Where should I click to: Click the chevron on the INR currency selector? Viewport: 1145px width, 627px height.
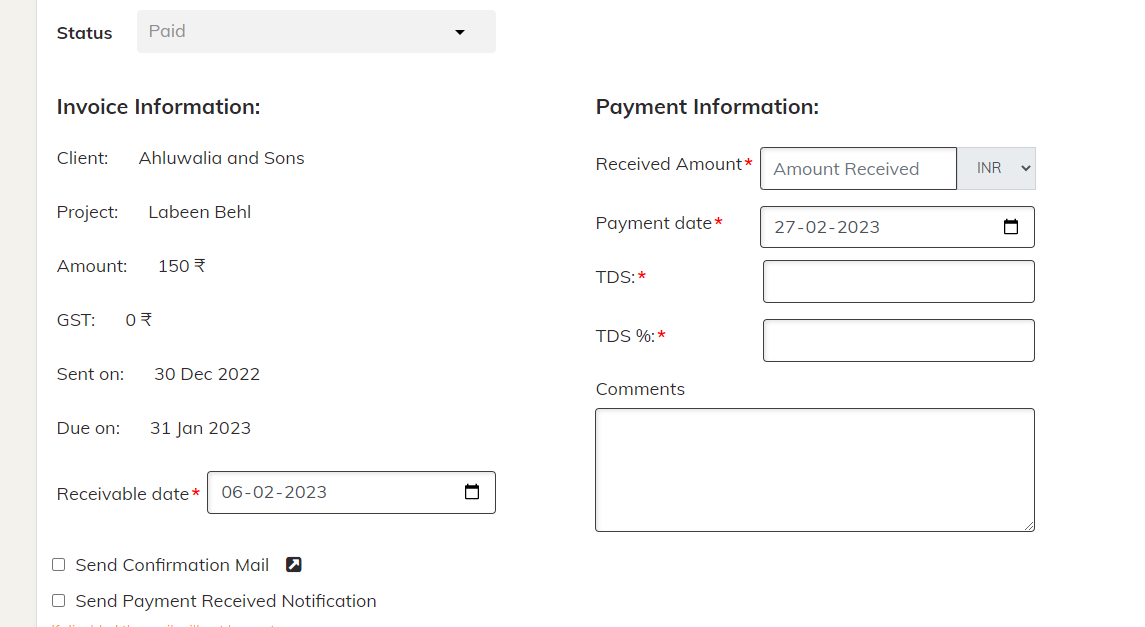pos(1019,168)
